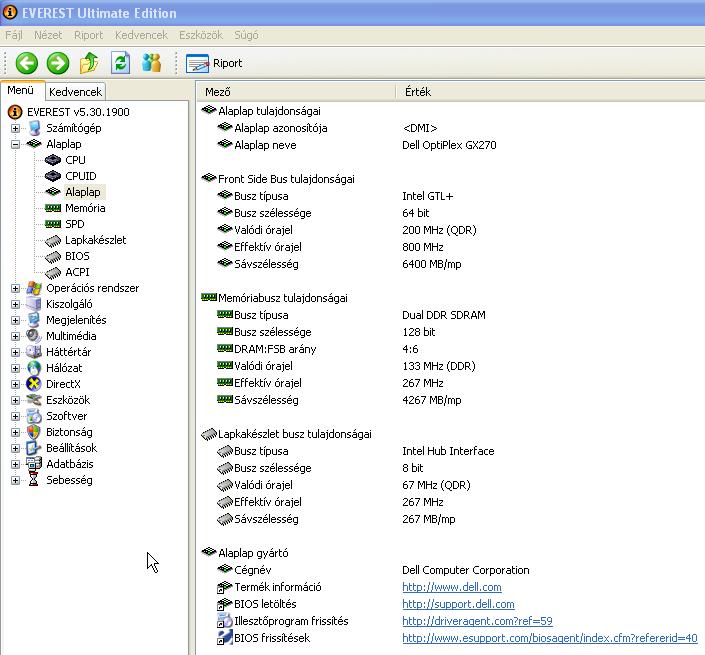705x655 pixels.
Task: Click the Biztonság shield icon
Action: (34, 432)
